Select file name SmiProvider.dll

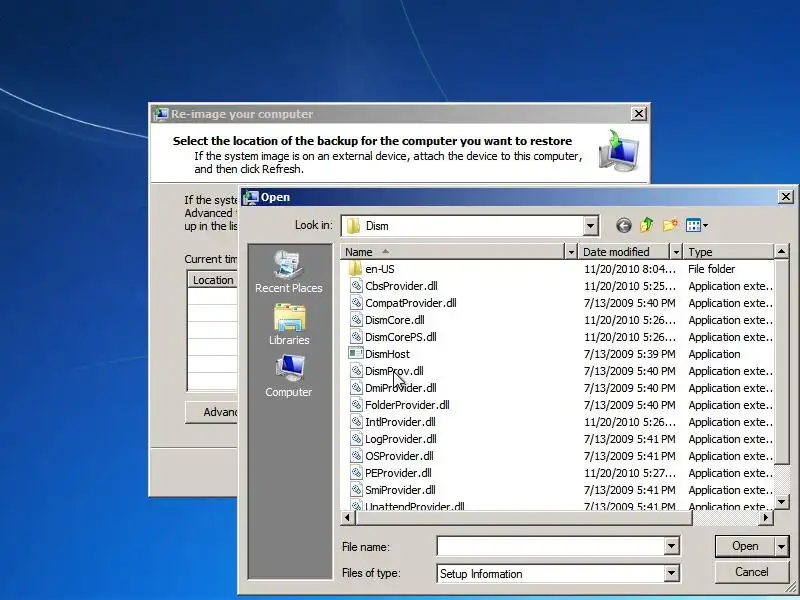pos(400,490)
